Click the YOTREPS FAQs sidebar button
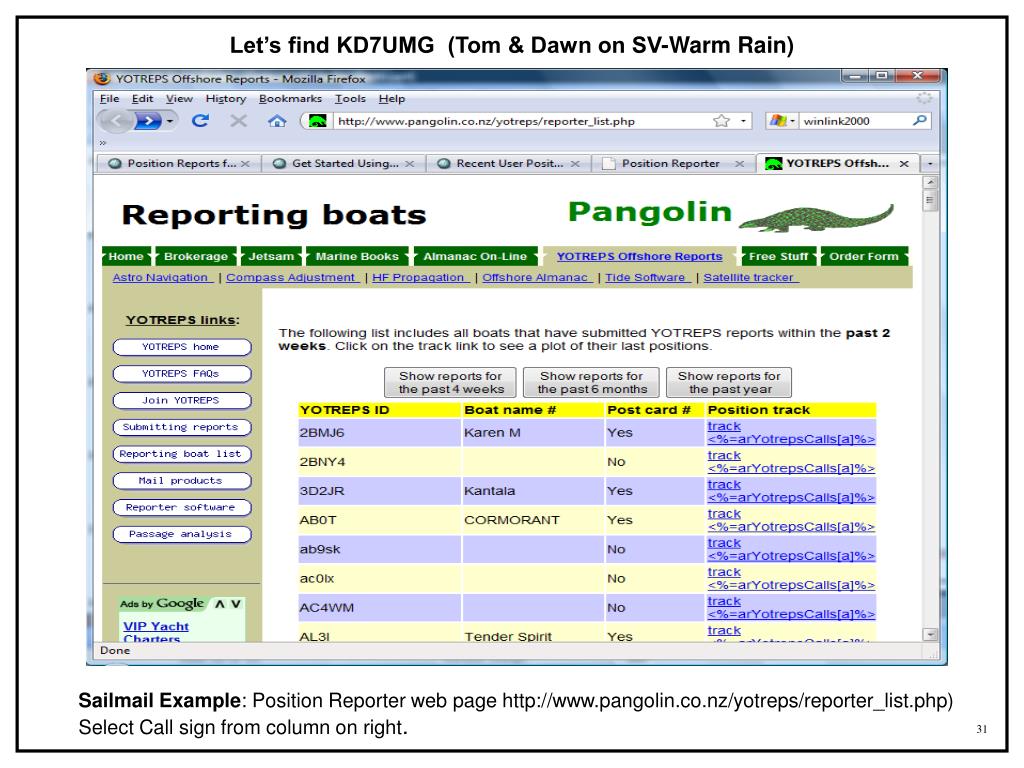Viewport: 1024px width, 768px height. point(182,374)
